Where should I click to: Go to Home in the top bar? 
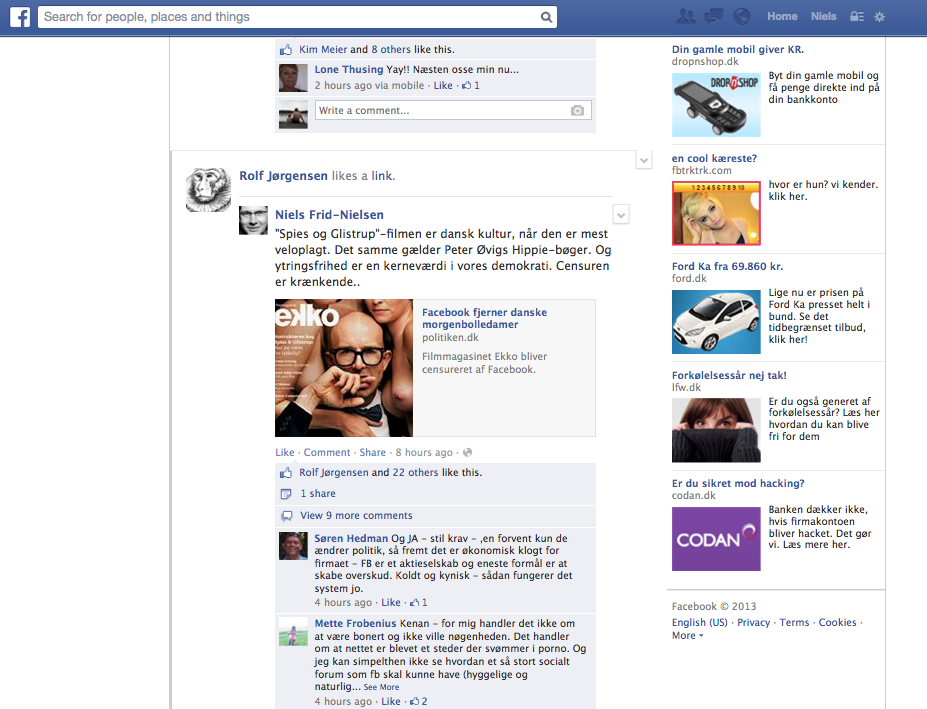[x=782, y=17]
